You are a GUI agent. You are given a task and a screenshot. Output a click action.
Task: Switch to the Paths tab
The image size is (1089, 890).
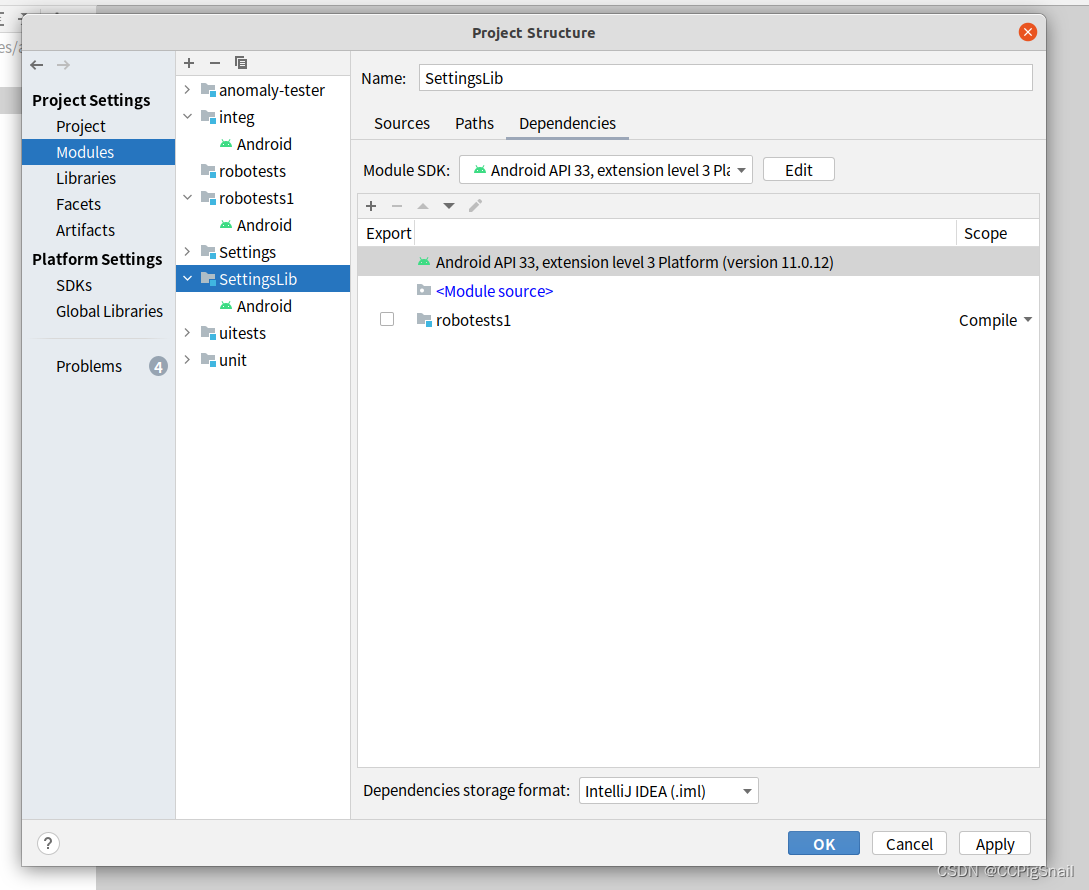tap(474, 123)
